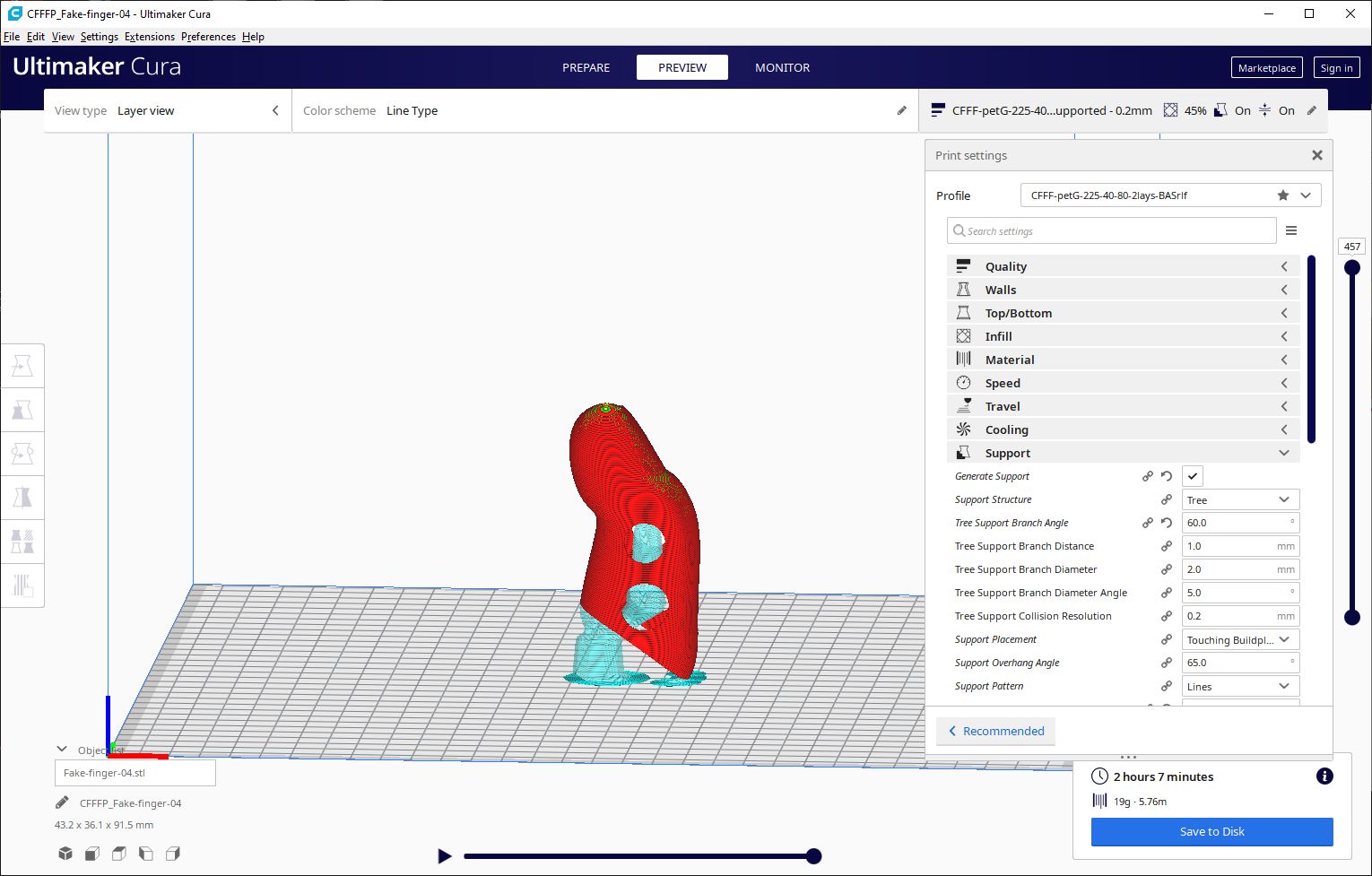
Task: Select the Support Blocker tool
Action: pos(22,585)
